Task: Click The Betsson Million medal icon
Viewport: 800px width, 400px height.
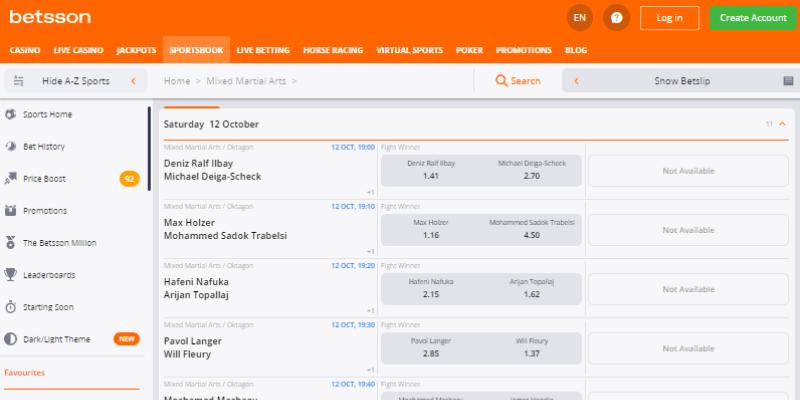Action: [10, 243]
